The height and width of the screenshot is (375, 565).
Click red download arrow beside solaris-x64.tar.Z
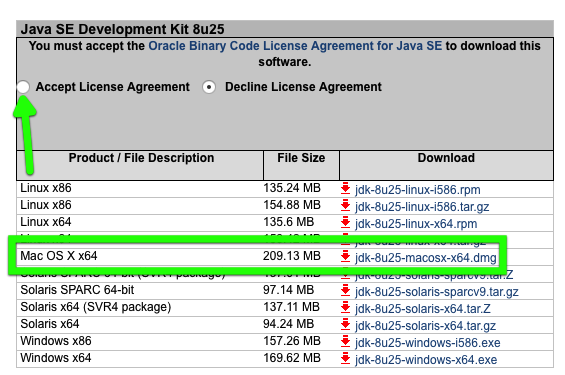[345, 307]
